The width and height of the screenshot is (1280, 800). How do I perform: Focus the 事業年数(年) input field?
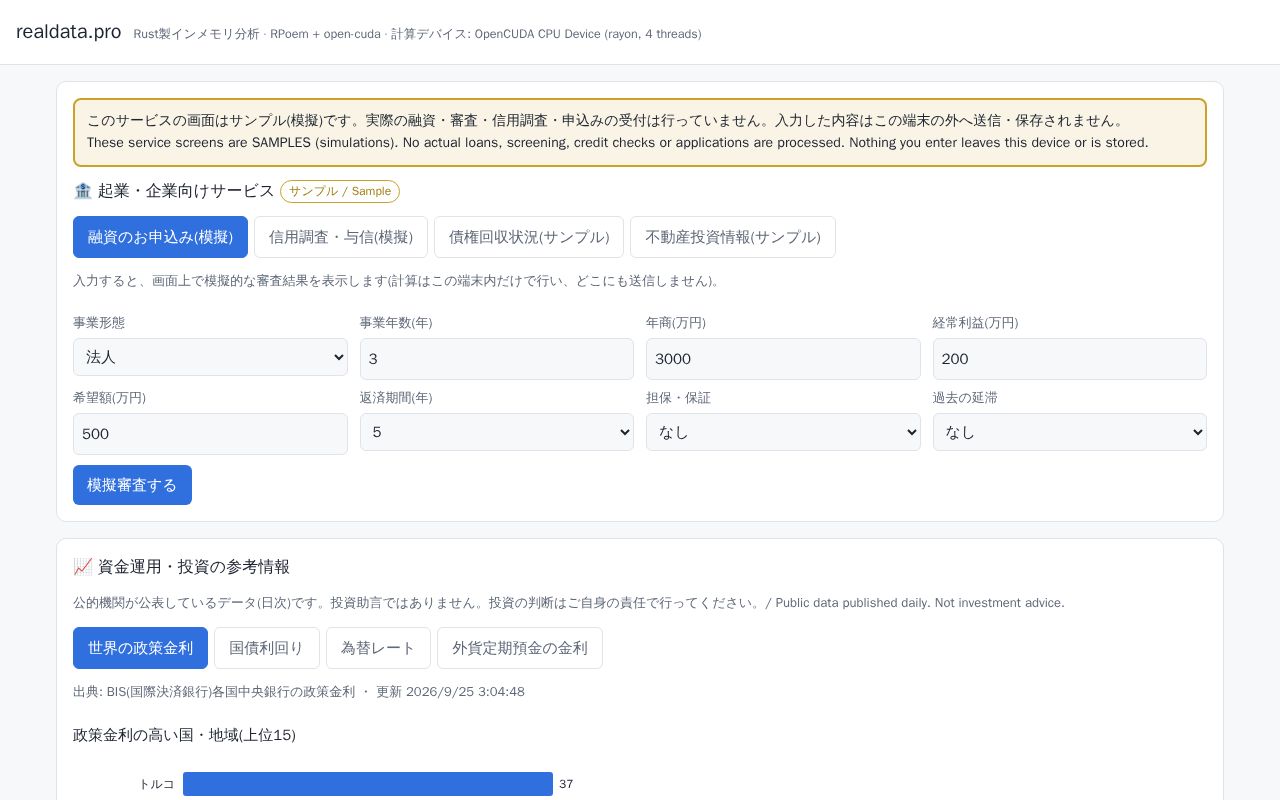click(x=497, y=359)
